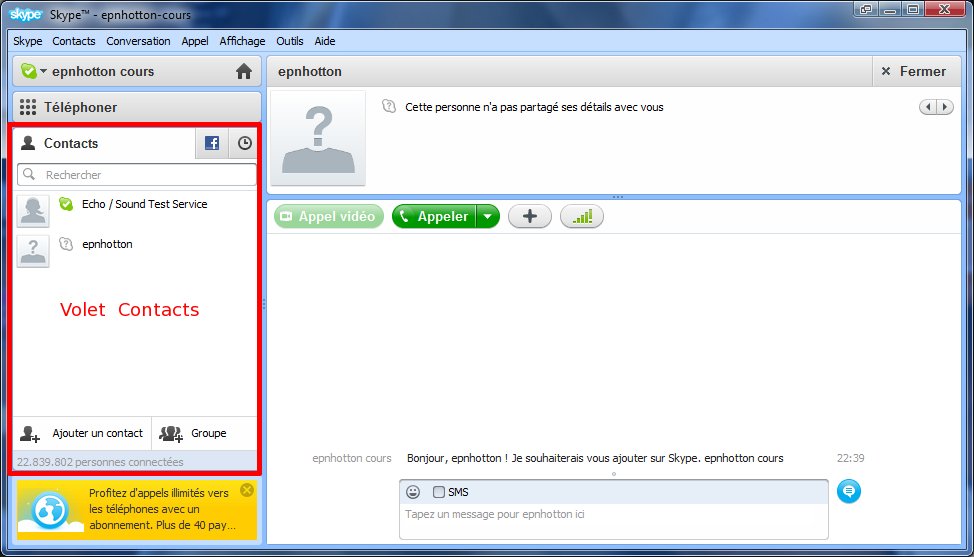Screen dimensions: 974x557
Task: Send the message with blue button
Action: pyautogui.click(x=849, y=491)
